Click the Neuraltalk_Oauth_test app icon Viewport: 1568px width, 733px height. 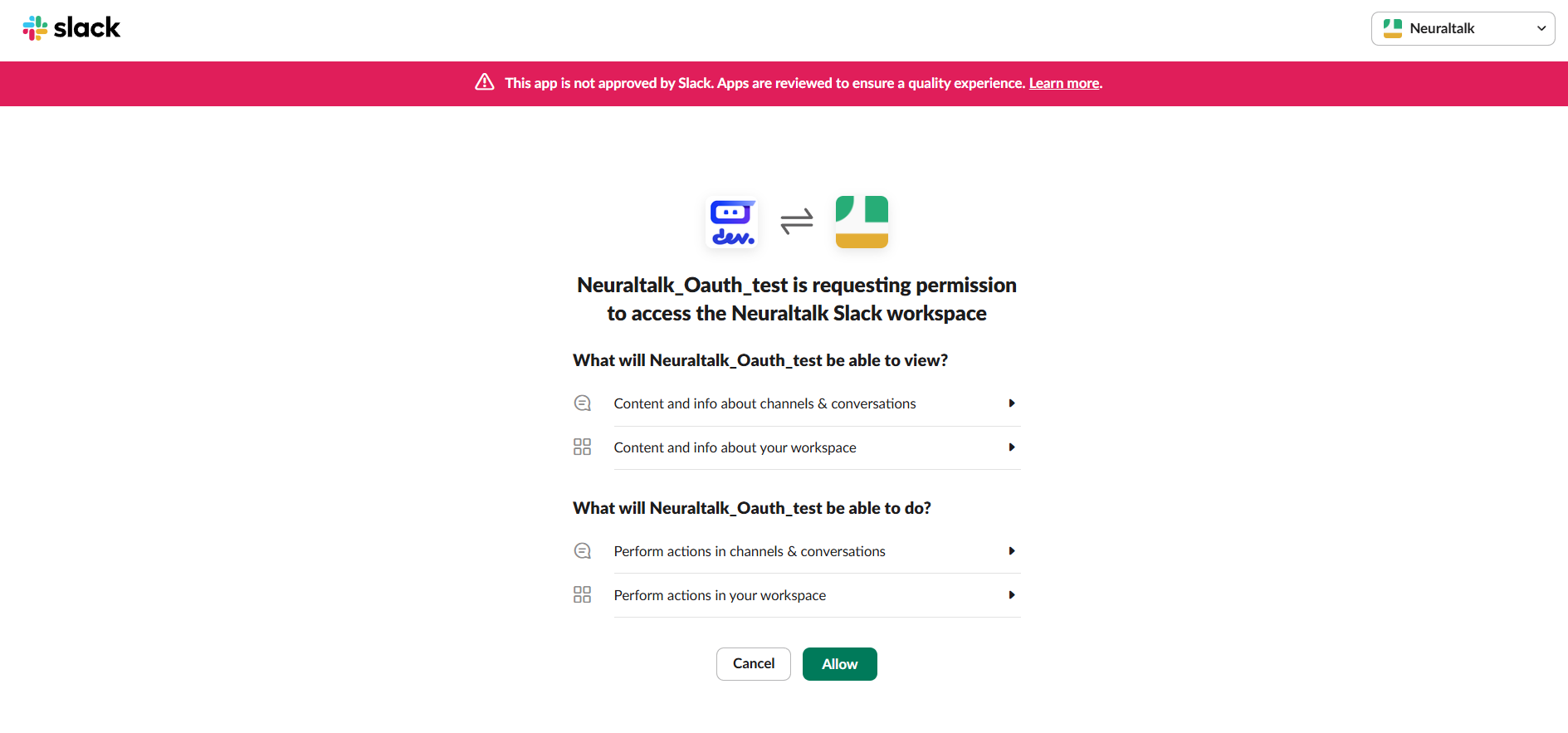pyautogui.click(x=731, y=220)
